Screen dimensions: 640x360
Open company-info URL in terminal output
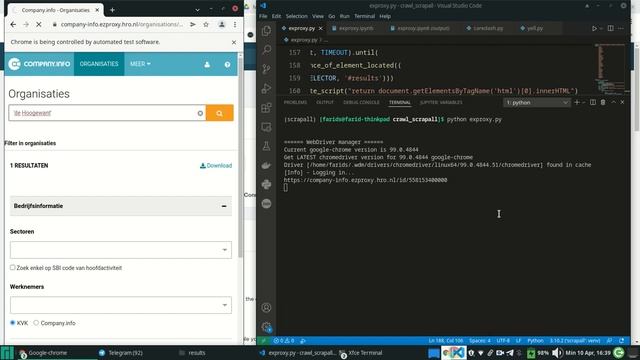click(x=365, y=180)
